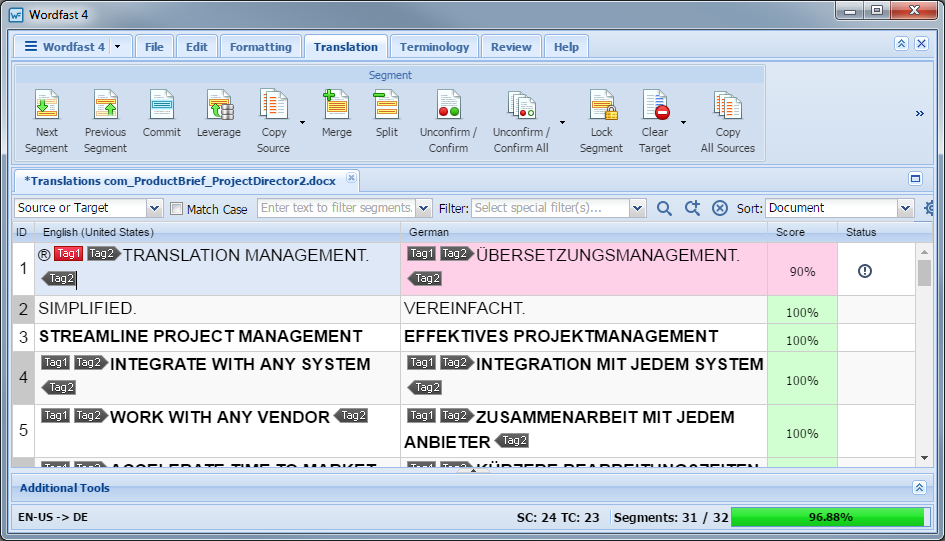Screen dimensions: 945x541
Task: Expand the Additional Tools panel
Action: pyautogui.click(x=919, y=487)
